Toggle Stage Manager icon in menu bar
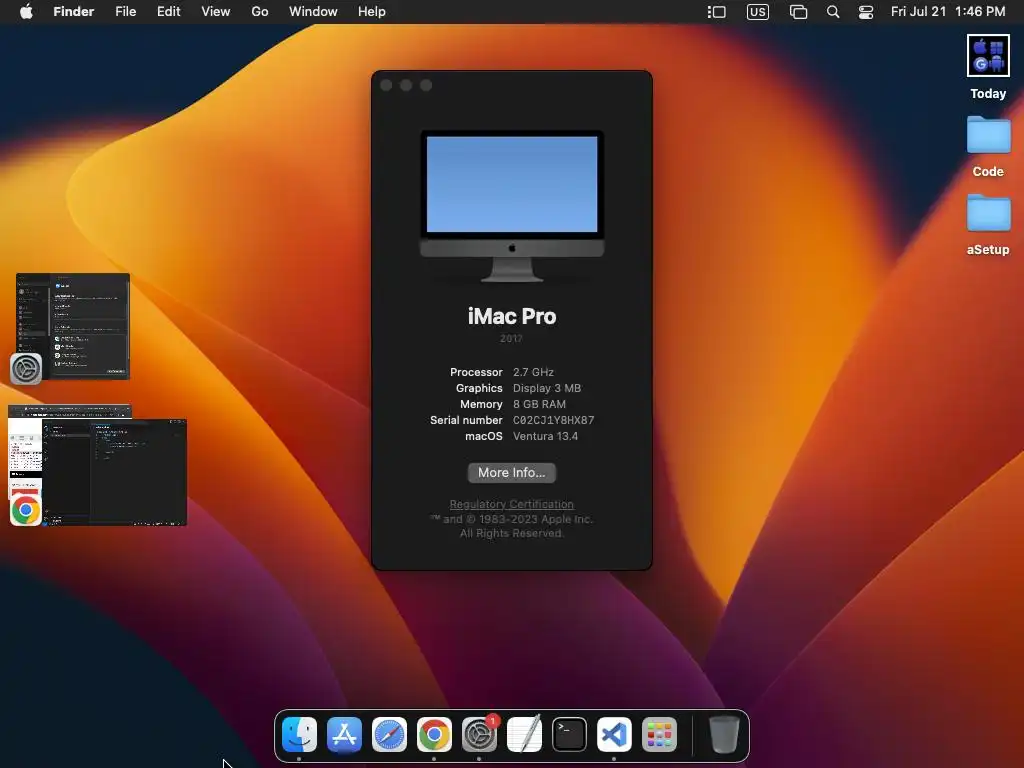The image size is (1024, 768). 716,12
